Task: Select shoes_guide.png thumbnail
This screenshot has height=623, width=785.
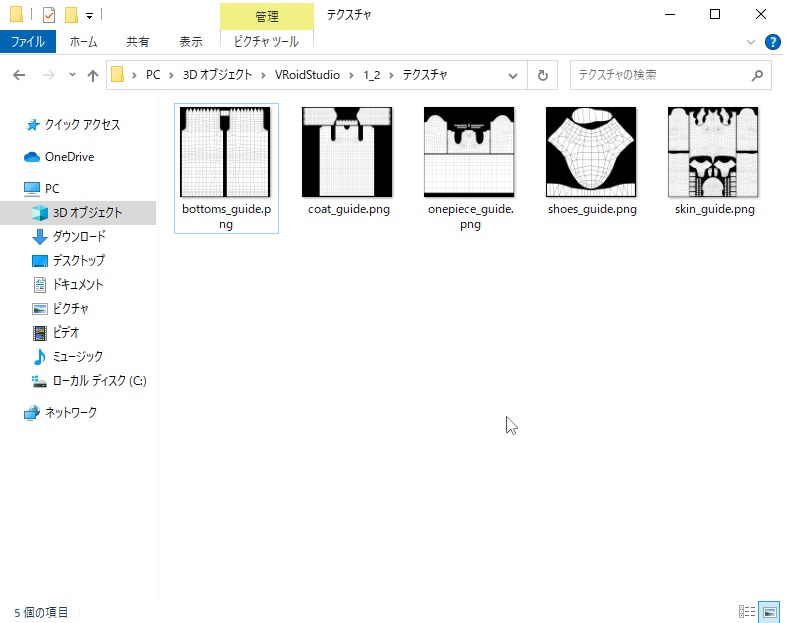Action: pyautogui.click(x=591, y=152)
